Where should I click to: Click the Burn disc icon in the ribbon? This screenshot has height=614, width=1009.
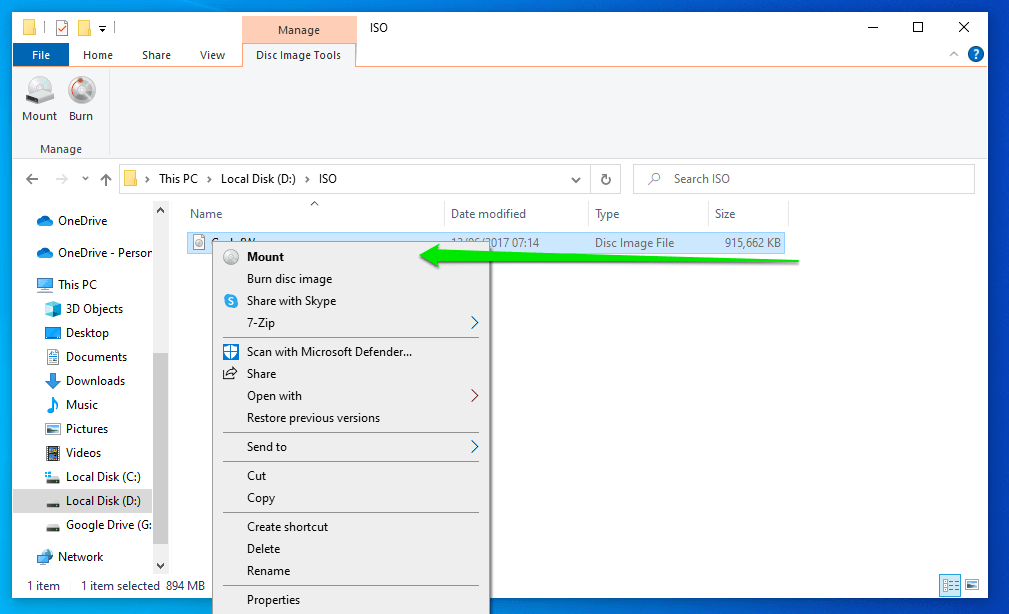[81, 99]
